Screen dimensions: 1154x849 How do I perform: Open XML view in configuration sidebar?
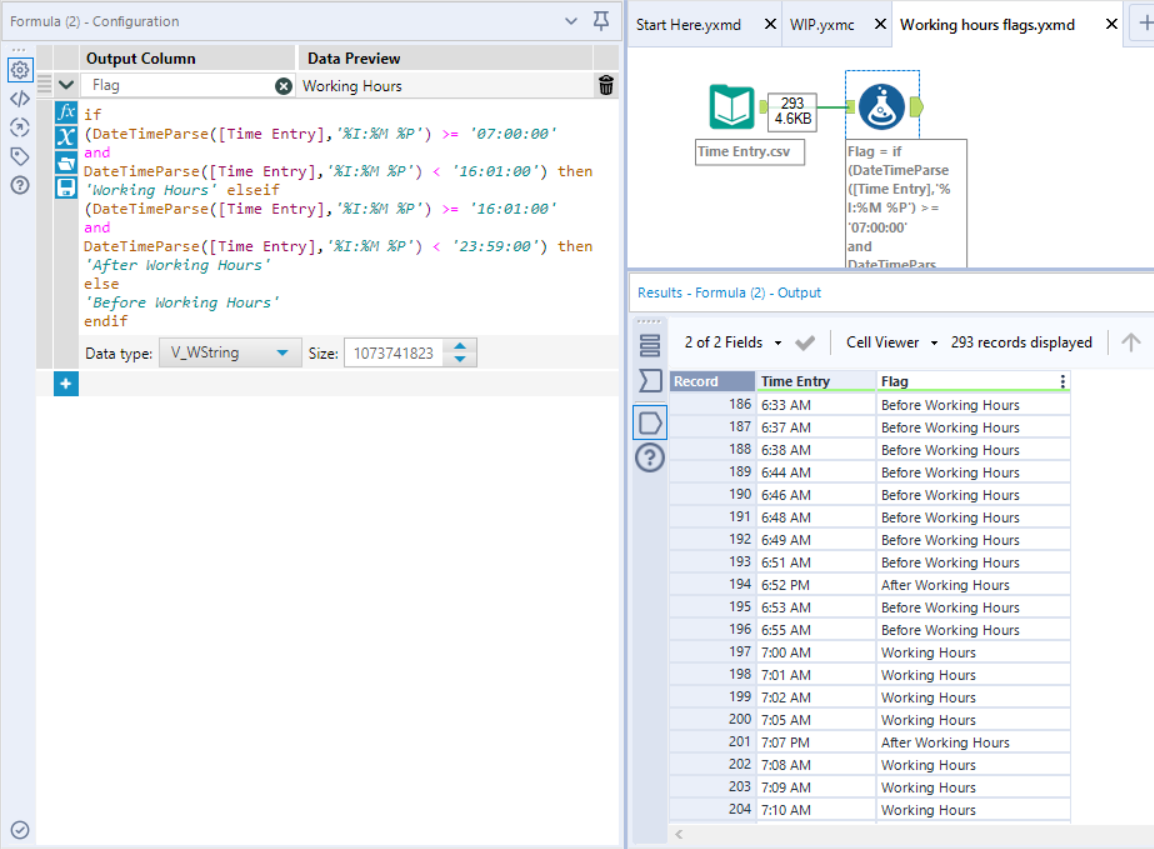pyautogui.click(x=19, y=98)
